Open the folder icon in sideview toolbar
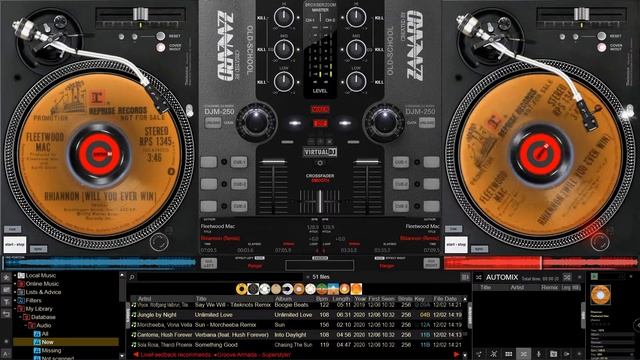This screenshot has height=360, width=640. (553, 354)
